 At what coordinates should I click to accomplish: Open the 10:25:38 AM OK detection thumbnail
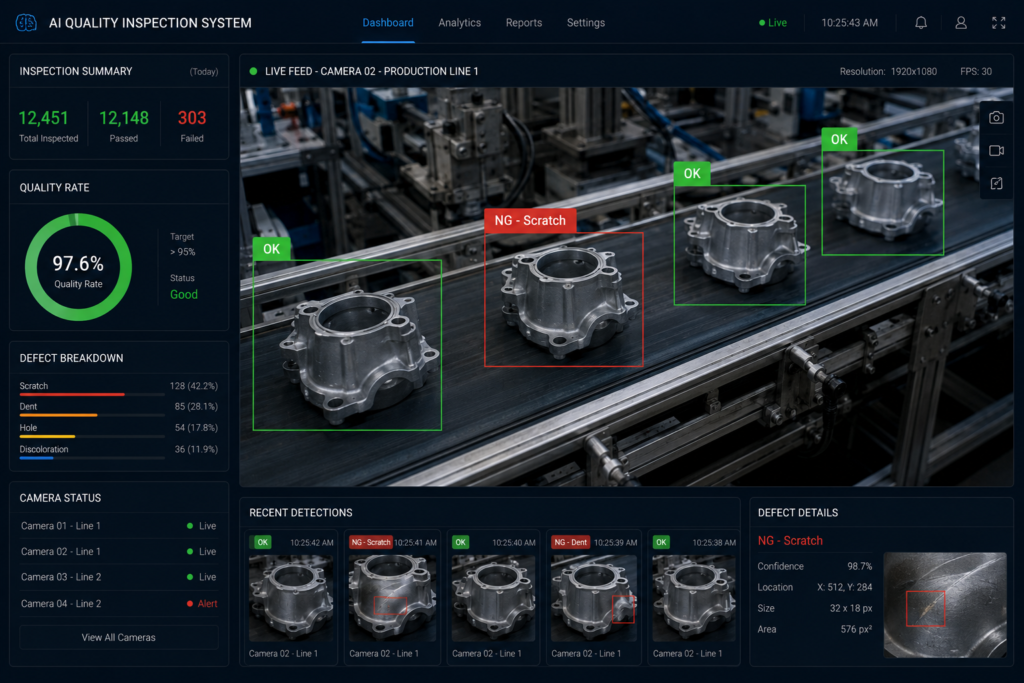click(x=694, y=597)
